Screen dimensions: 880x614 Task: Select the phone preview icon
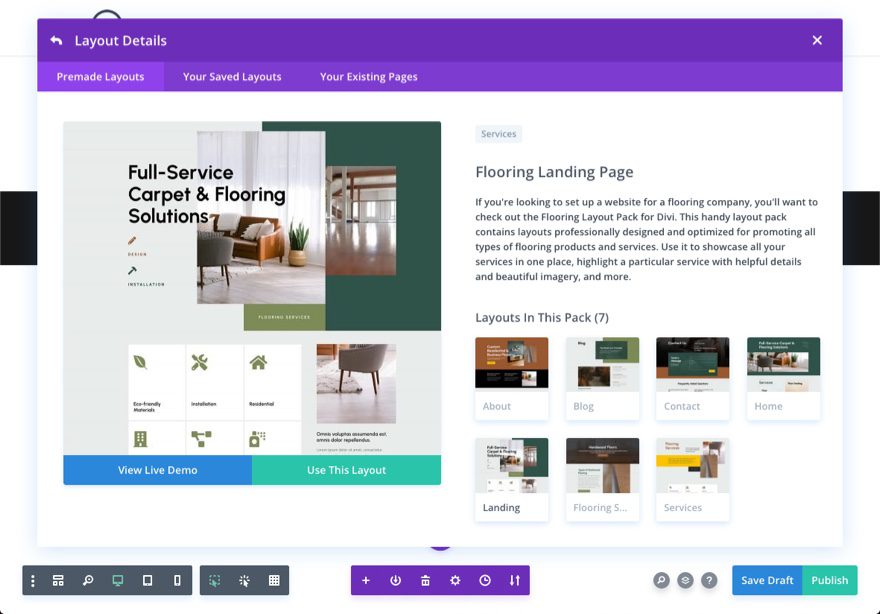click(x=176, y=580)
